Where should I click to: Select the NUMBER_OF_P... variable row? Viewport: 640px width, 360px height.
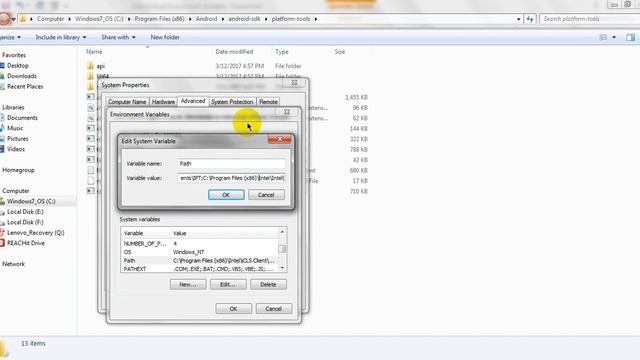(x=200, y=243)
